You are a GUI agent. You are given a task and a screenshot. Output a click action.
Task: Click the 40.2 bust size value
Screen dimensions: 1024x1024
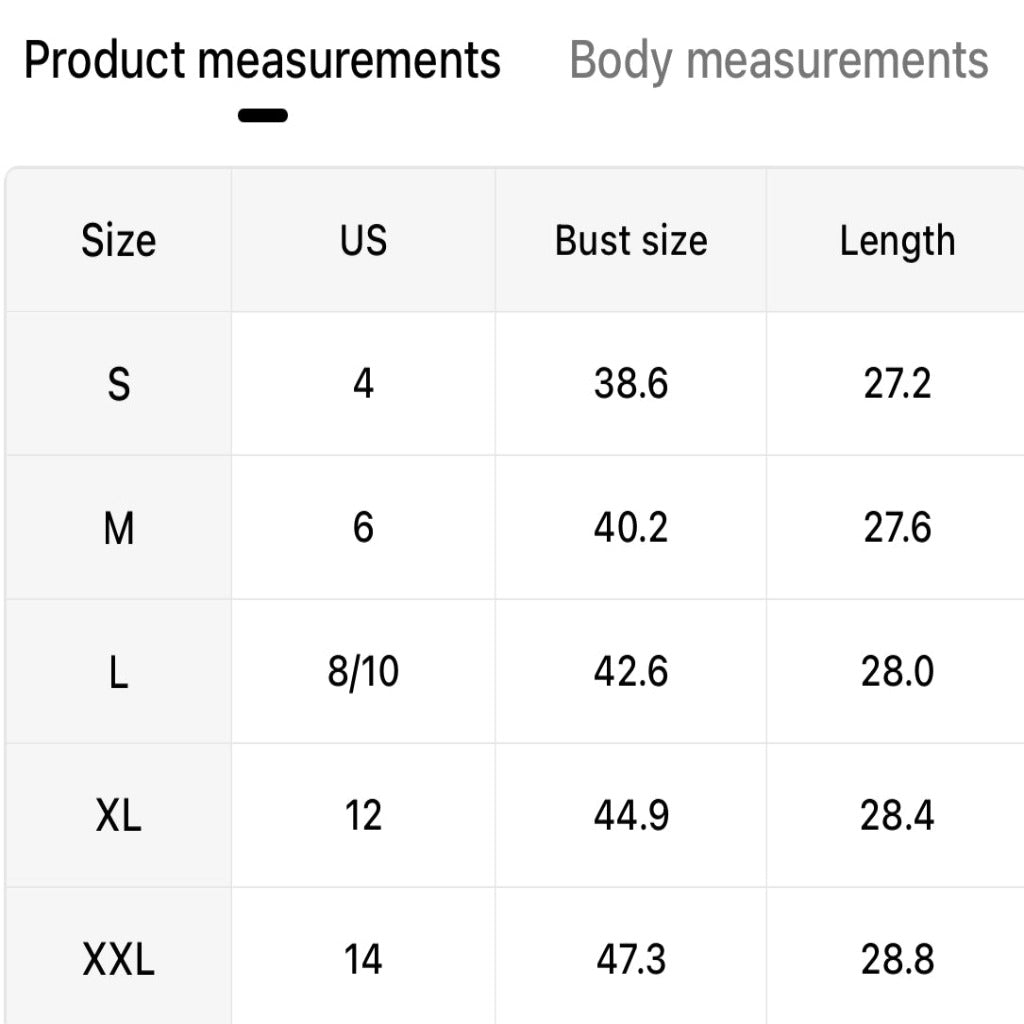pos(631,528)
